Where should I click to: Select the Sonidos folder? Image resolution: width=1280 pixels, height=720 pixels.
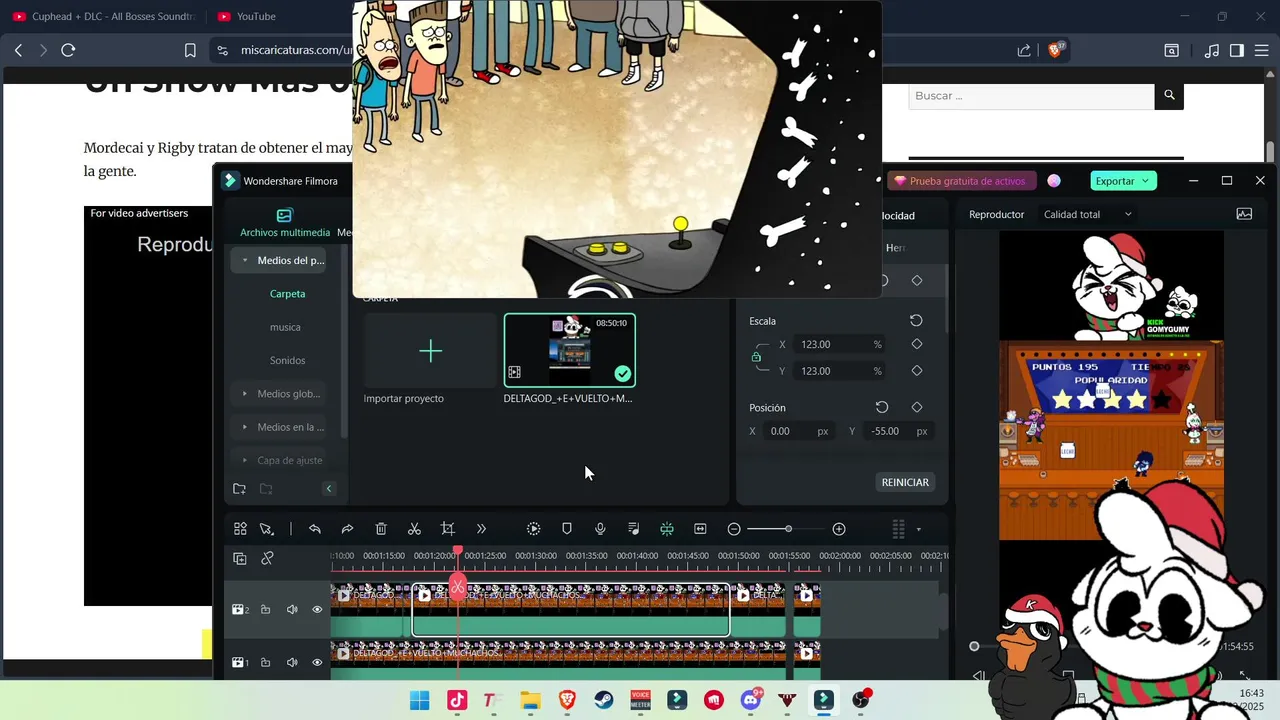(287, 360)
